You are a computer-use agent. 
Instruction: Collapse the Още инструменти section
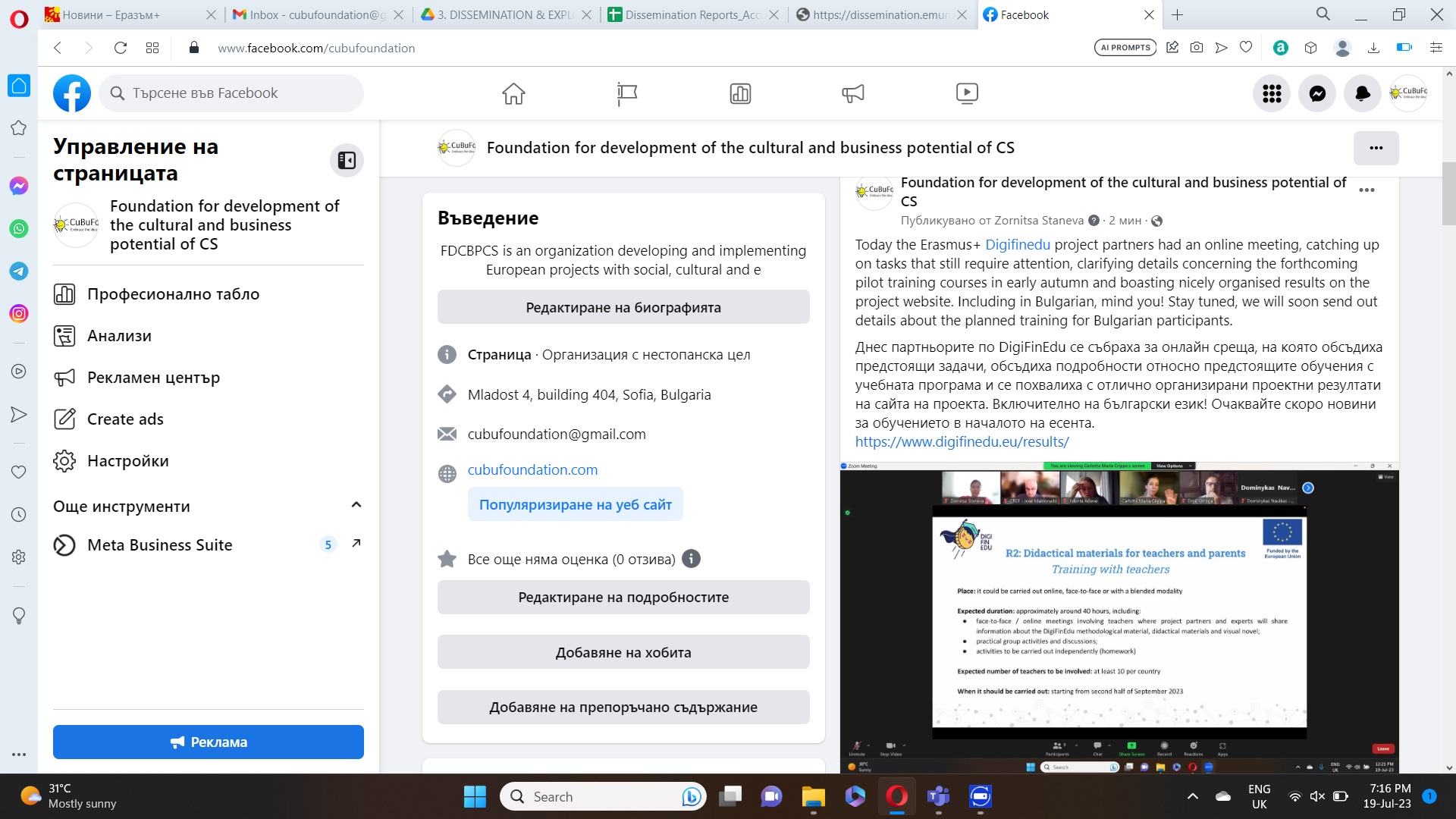tap(356, 505)
